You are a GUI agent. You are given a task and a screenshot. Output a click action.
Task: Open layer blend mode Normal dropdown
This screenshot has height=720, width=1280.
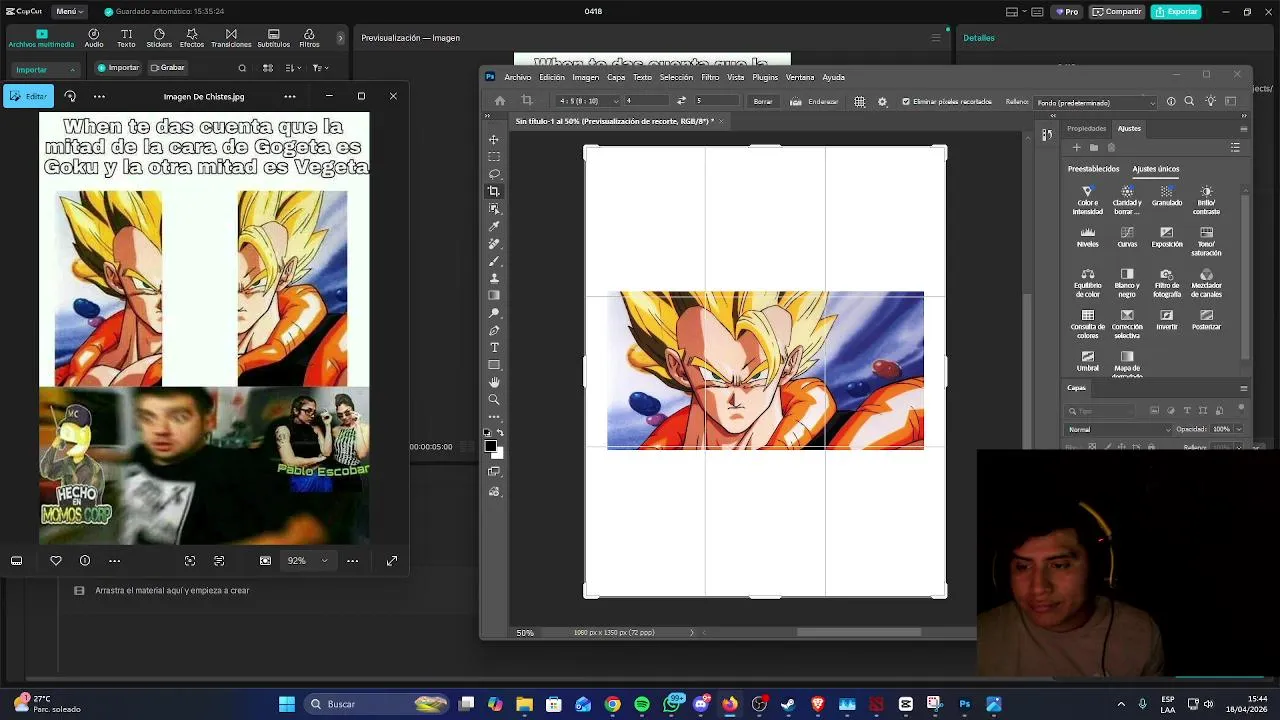(x=1119, y=429)
